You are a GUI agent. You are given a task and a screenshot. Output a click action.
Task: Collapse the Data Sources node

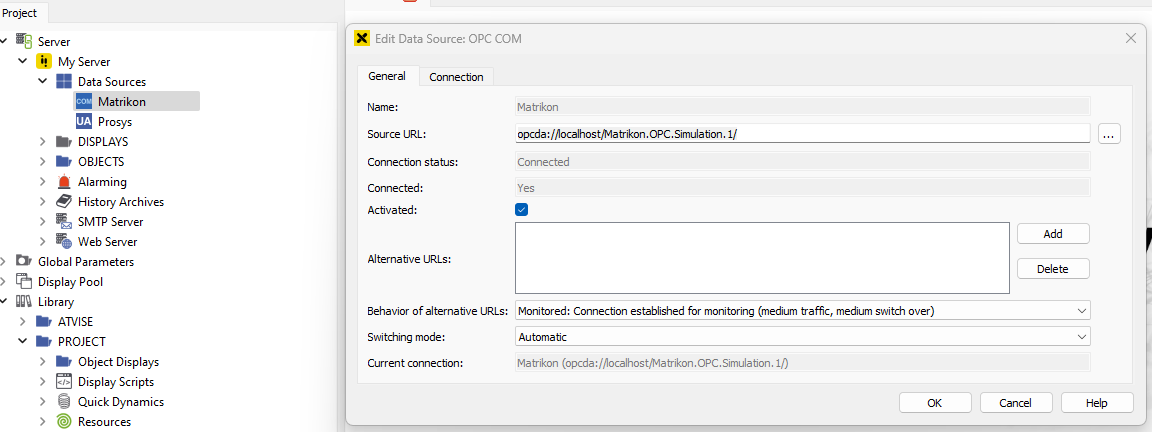click(43, 82)
